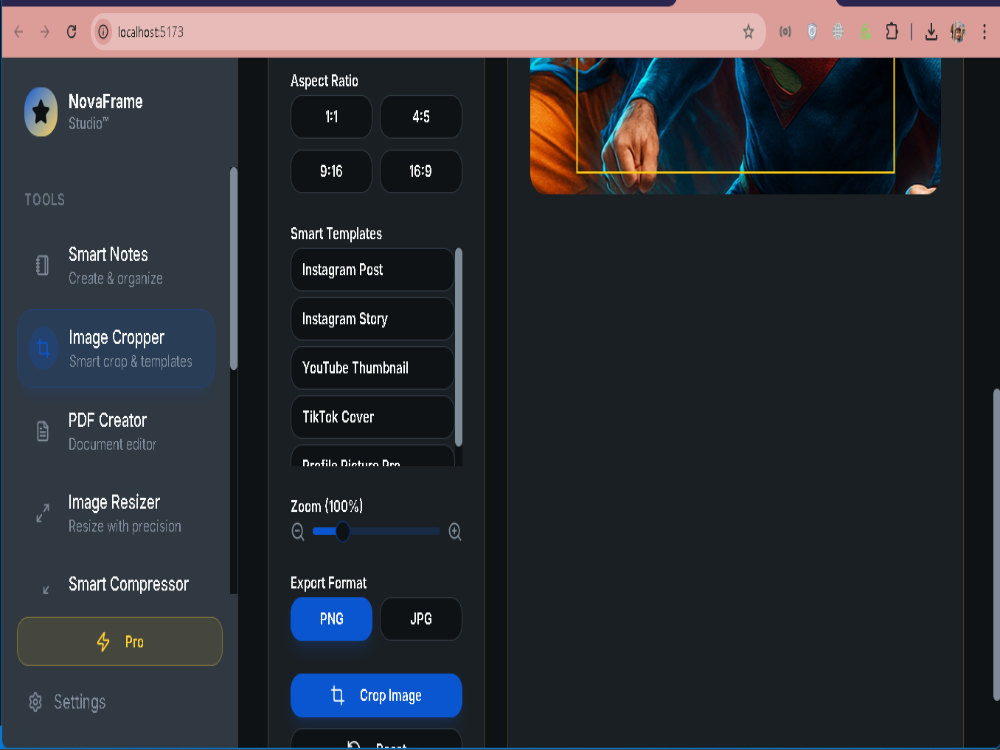Click the shield extension icon
This screenshot has width=1000, height=750.
click(812, 32)
